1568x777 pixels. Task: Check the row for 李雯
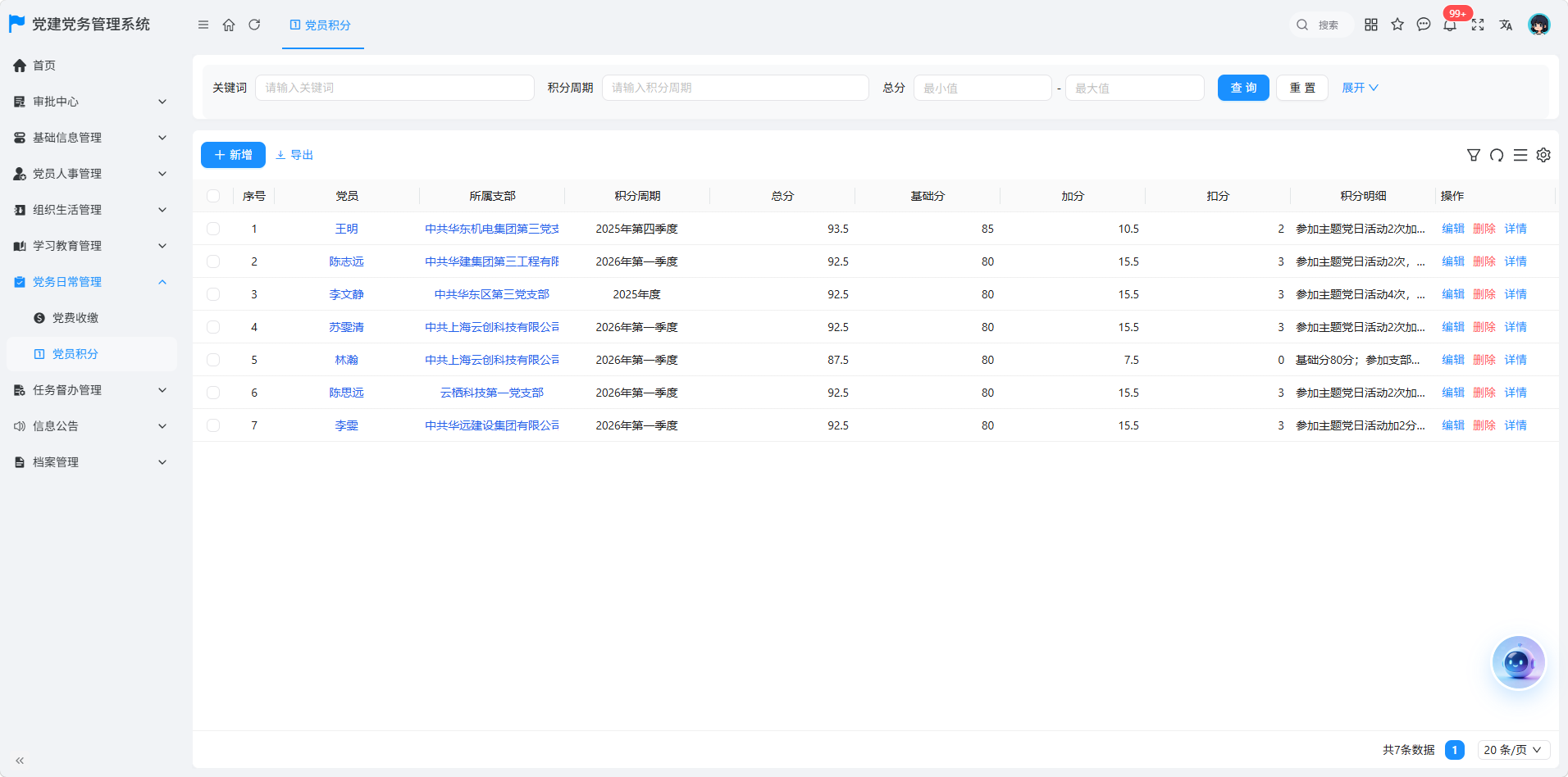point(213,425)
